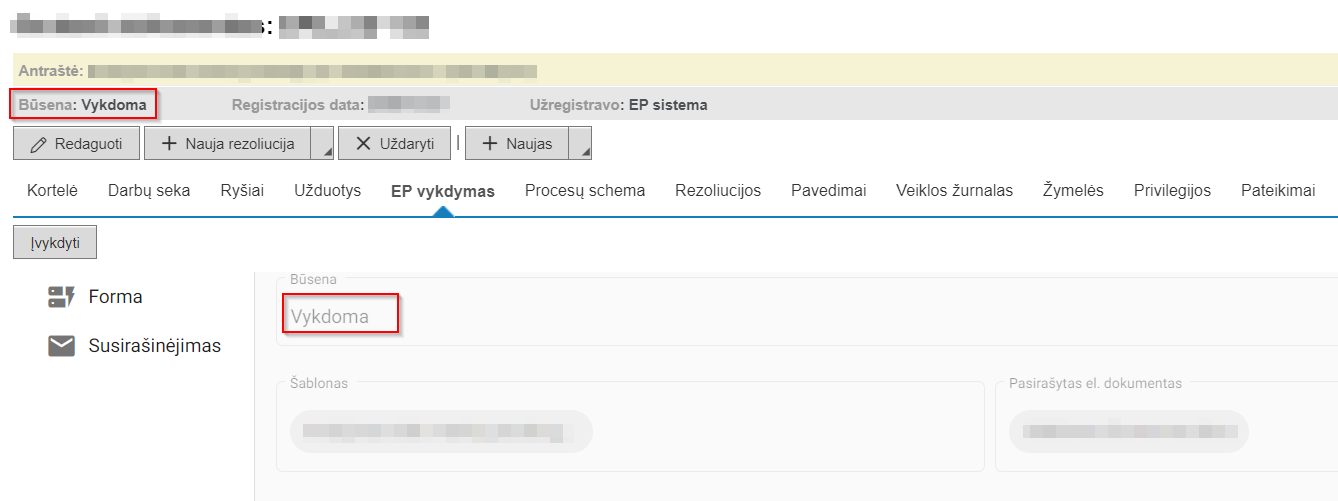View the Veiklos žurnalas tab
Viewport: 1338px width, 501px height.
pyautogui.click(x=954, y=190)
